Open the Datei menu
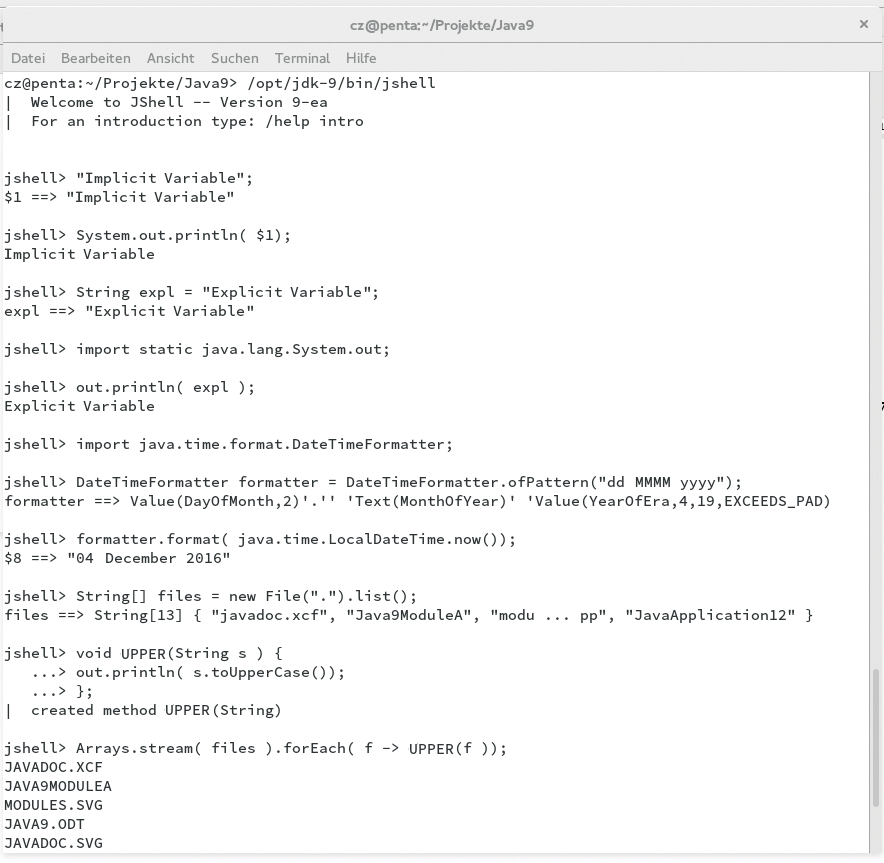The height and width of the screenshot is (863, 884). (x=27, y=58)
